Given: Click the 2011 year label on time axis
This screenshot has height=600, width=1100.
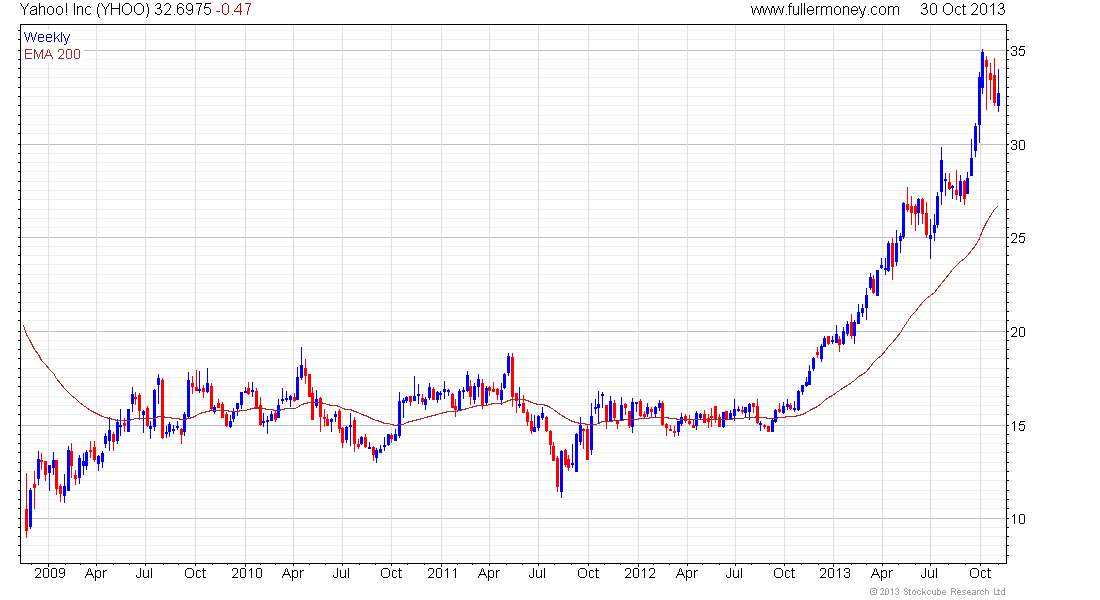Looking at the screenshot, I should [x=443, y=573].
